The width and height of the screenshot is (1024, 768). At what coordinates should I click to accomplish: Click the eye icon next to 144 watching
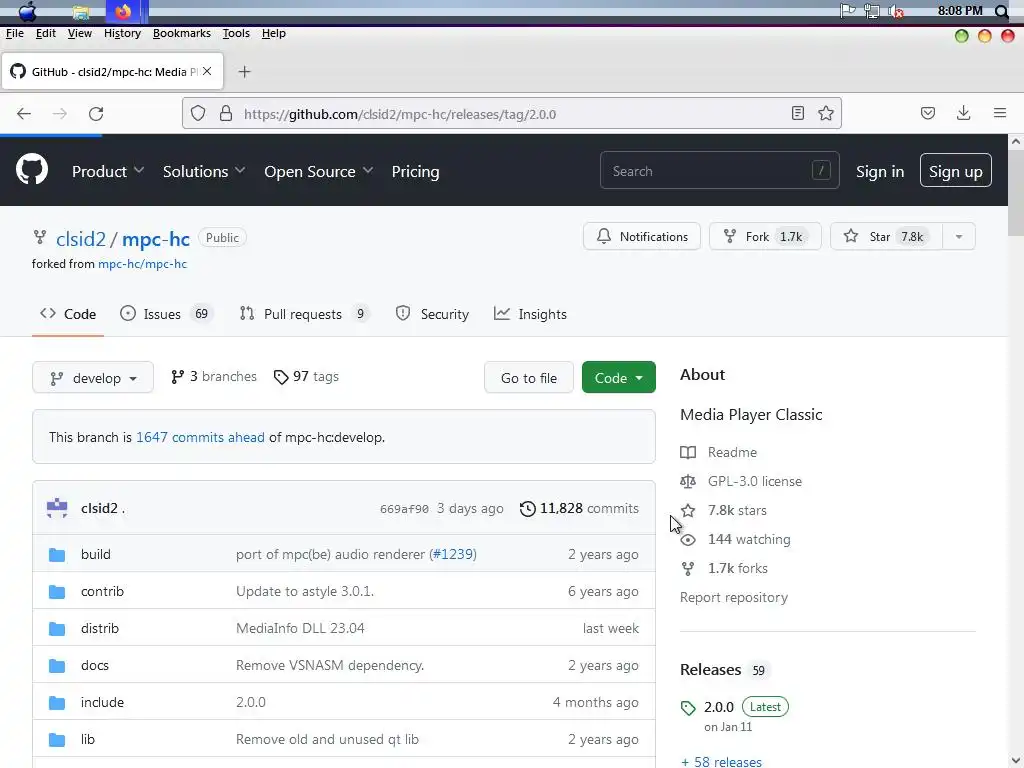[x=688, y=539]
